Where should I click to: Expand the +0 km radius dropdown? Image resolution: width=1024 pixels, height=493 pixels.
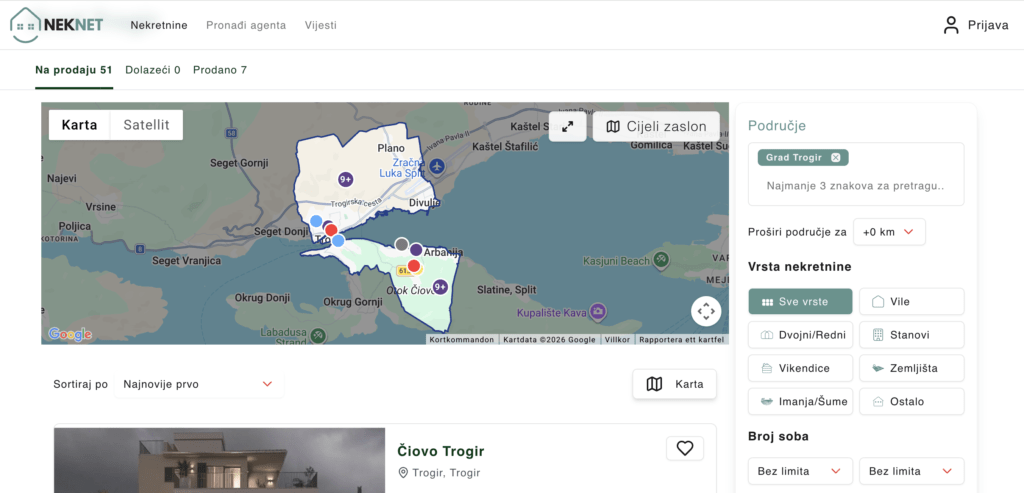tap(888, 232)
